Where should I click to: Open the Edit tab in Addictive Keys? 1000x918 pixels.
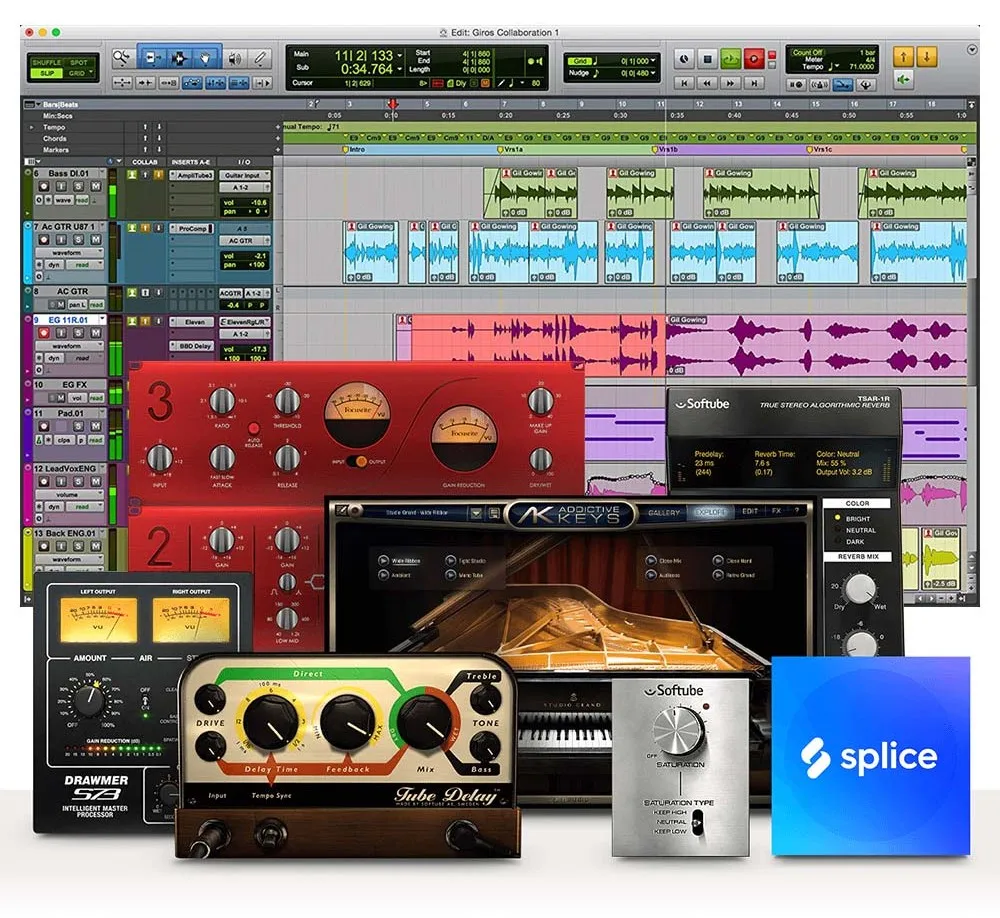click(x=750, y=512)
